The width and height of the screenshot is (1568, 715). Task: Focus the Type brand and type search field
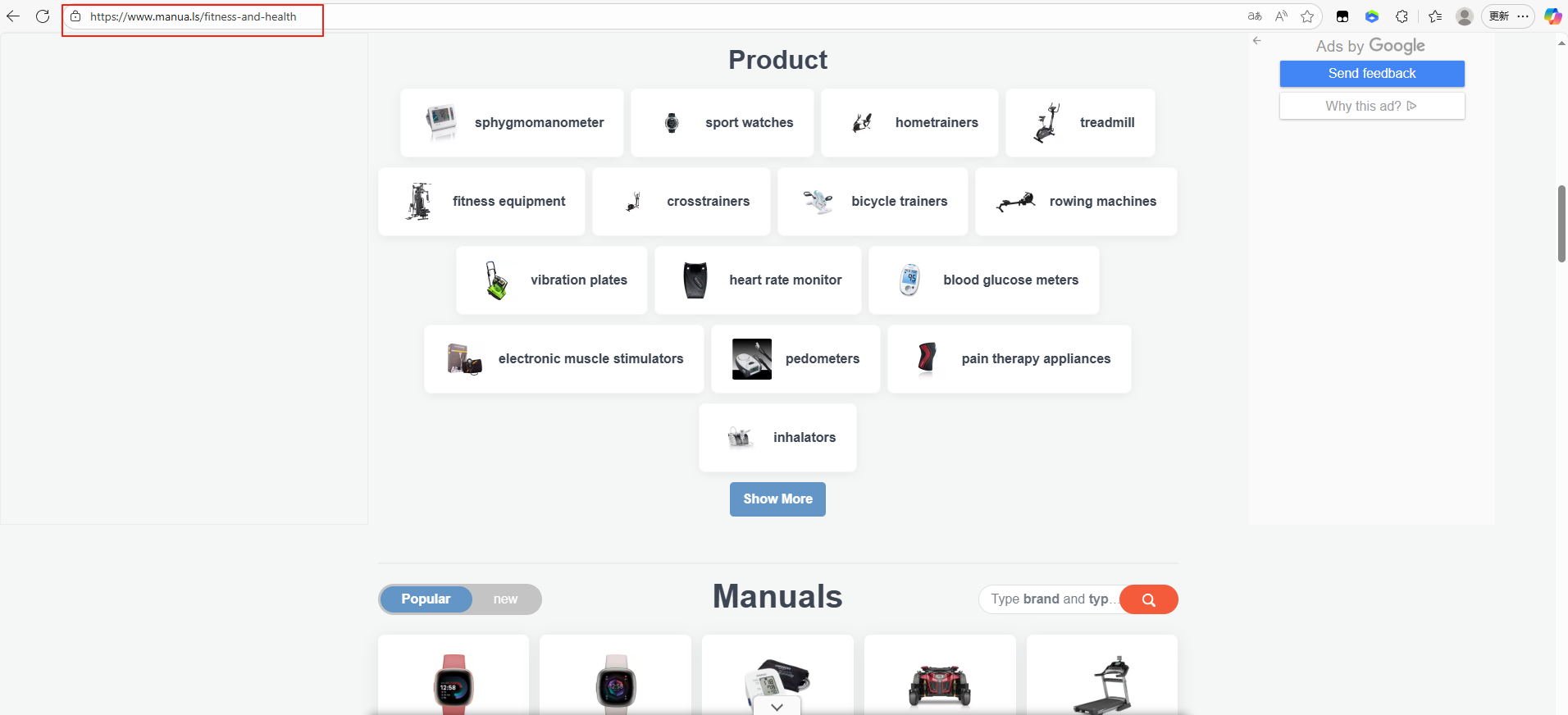point(1050,599)
